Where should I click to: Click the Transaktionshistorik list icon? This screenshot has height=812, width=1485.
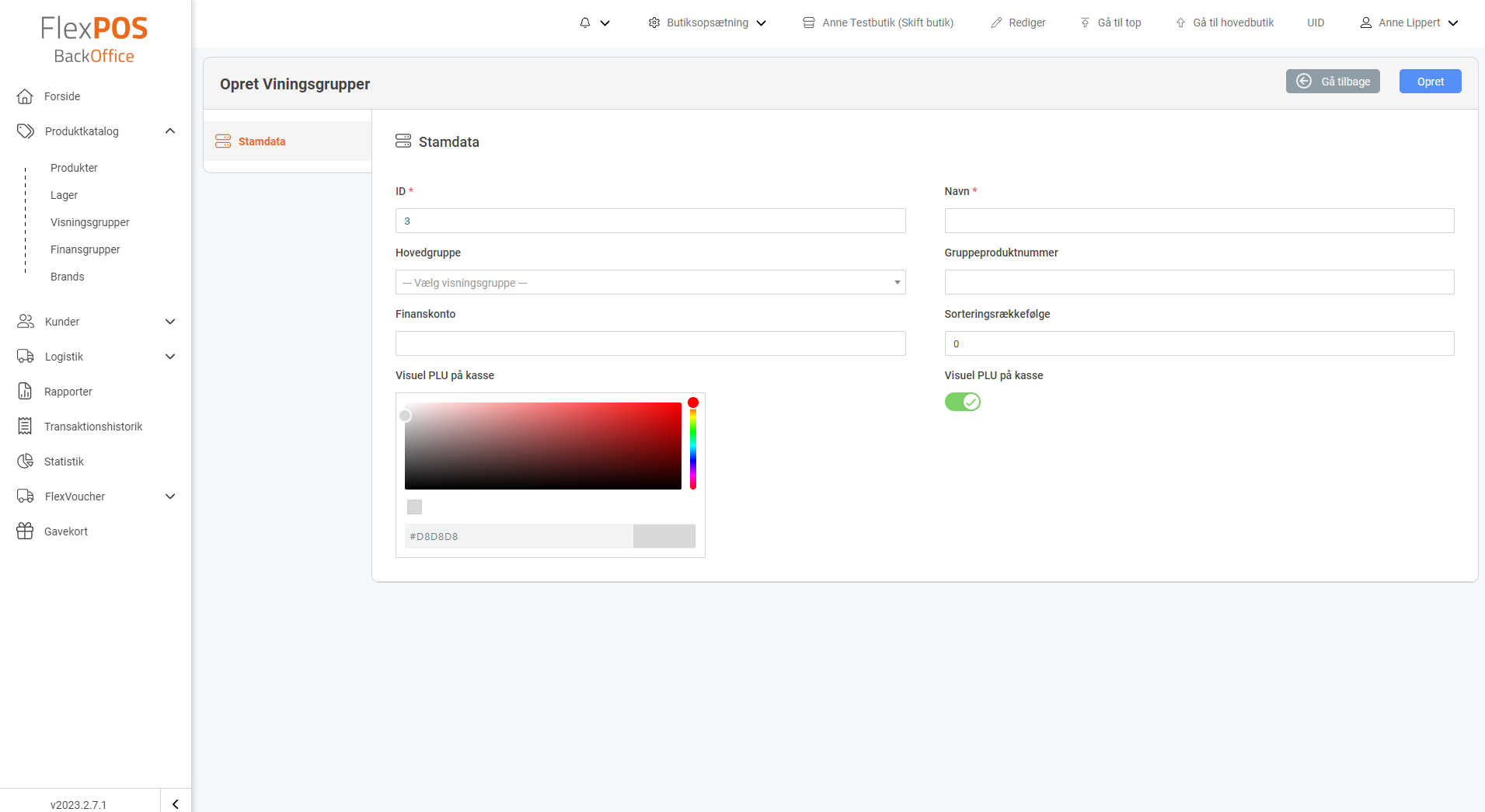click(x=26, y=426)
